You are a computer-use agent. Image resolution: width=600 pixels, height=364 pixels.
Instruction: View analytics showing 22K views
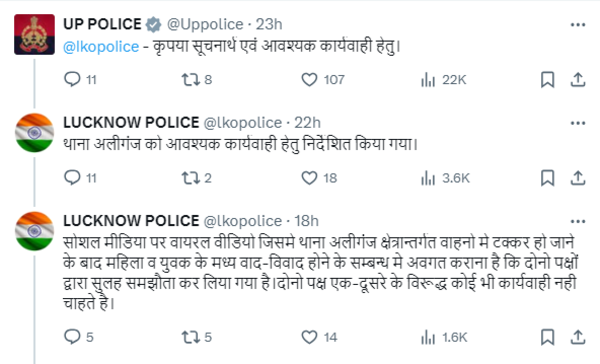click(443, 80)
